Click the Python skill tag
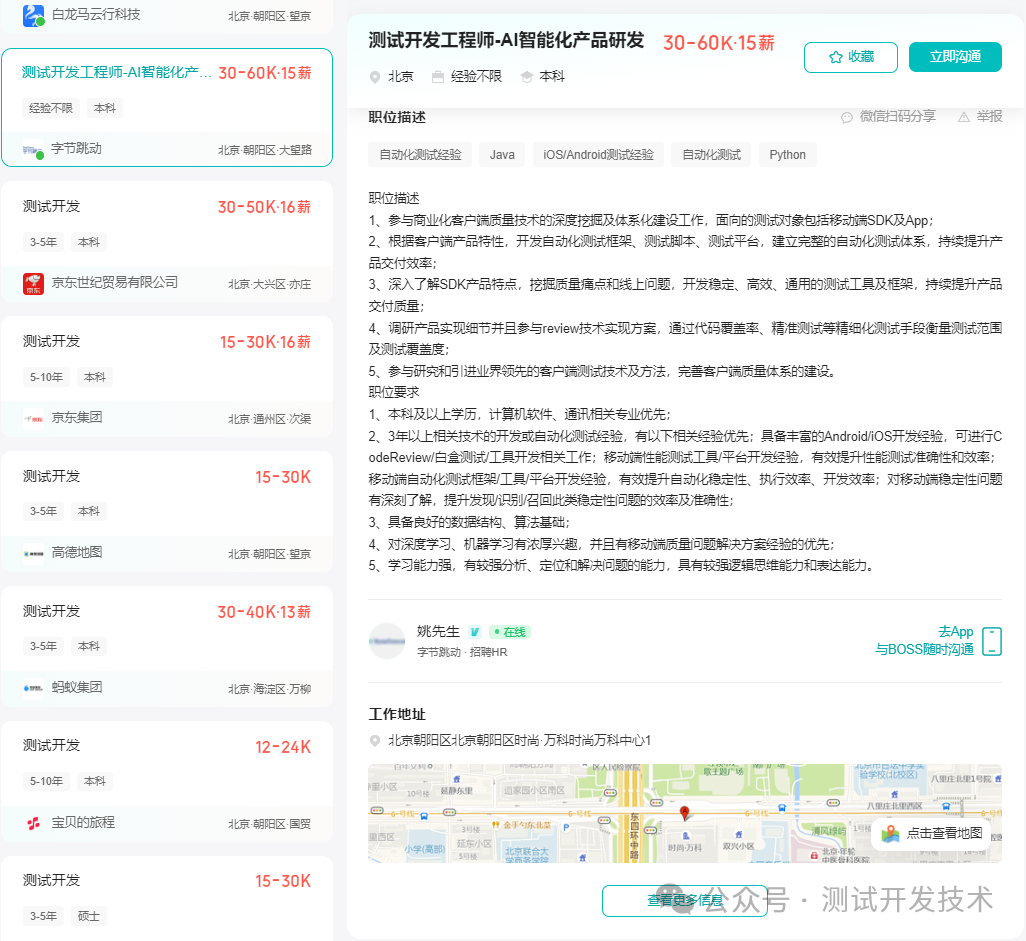Screen dimensions: 1026x941 [787, 155]
